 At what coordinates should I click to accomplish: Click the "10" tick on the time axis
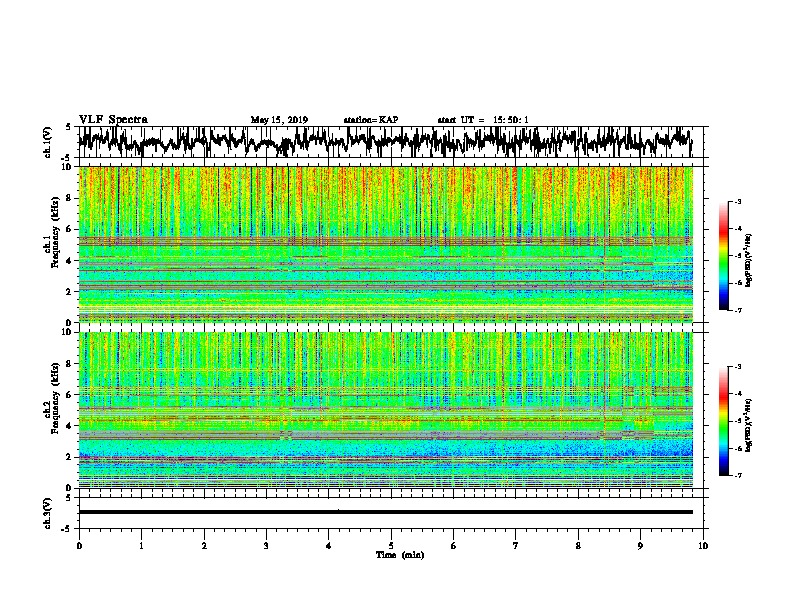703,546
